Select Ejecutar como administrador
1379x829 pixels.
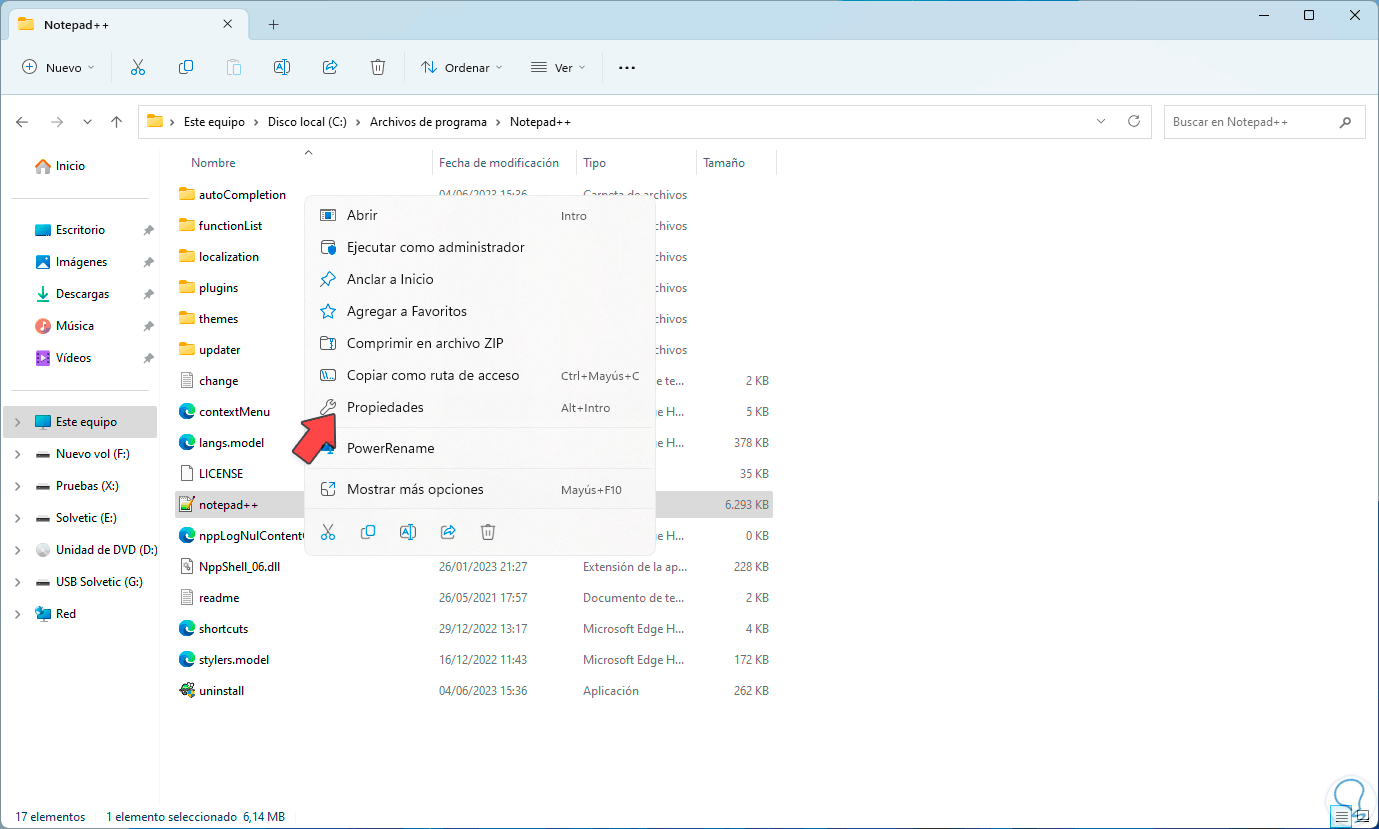coord(479,247)
